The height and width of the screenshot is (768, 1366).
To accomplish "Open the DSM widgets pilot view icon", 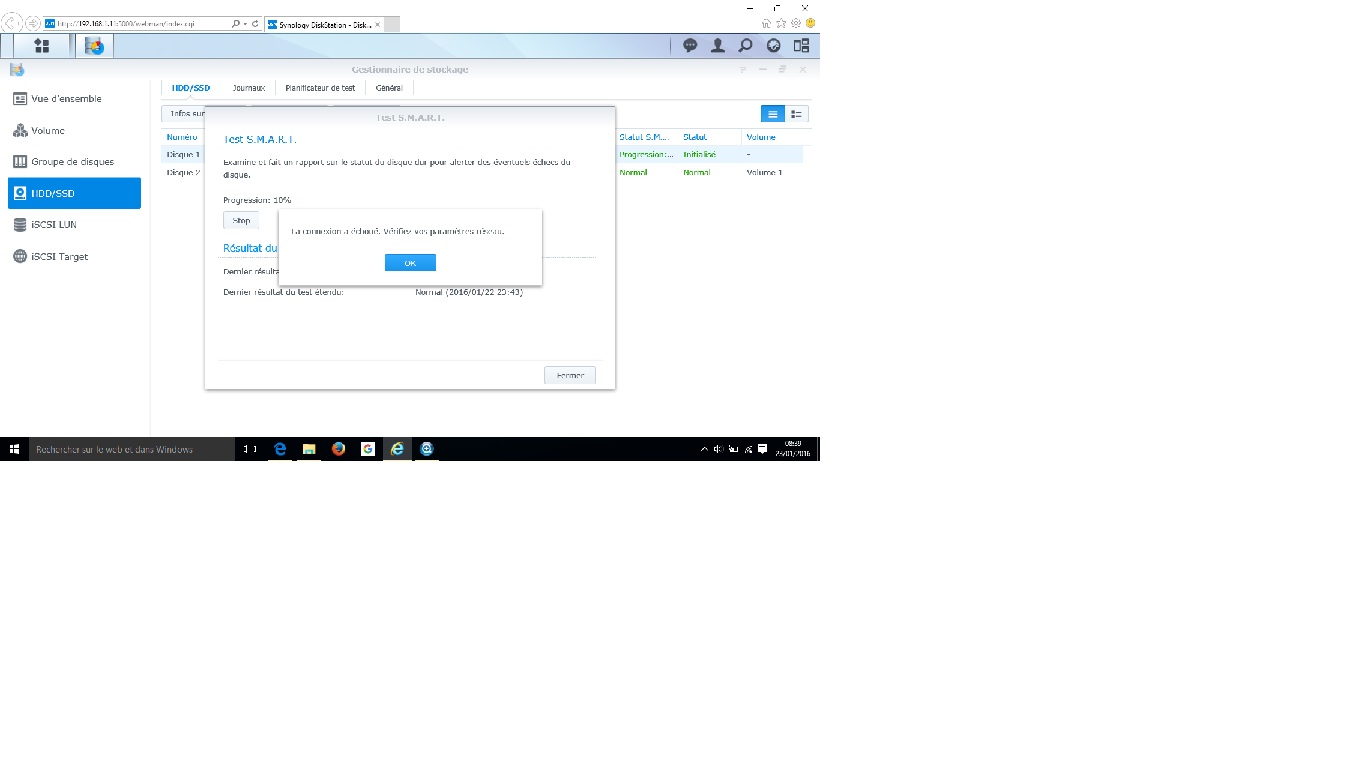I will point(801,45).
